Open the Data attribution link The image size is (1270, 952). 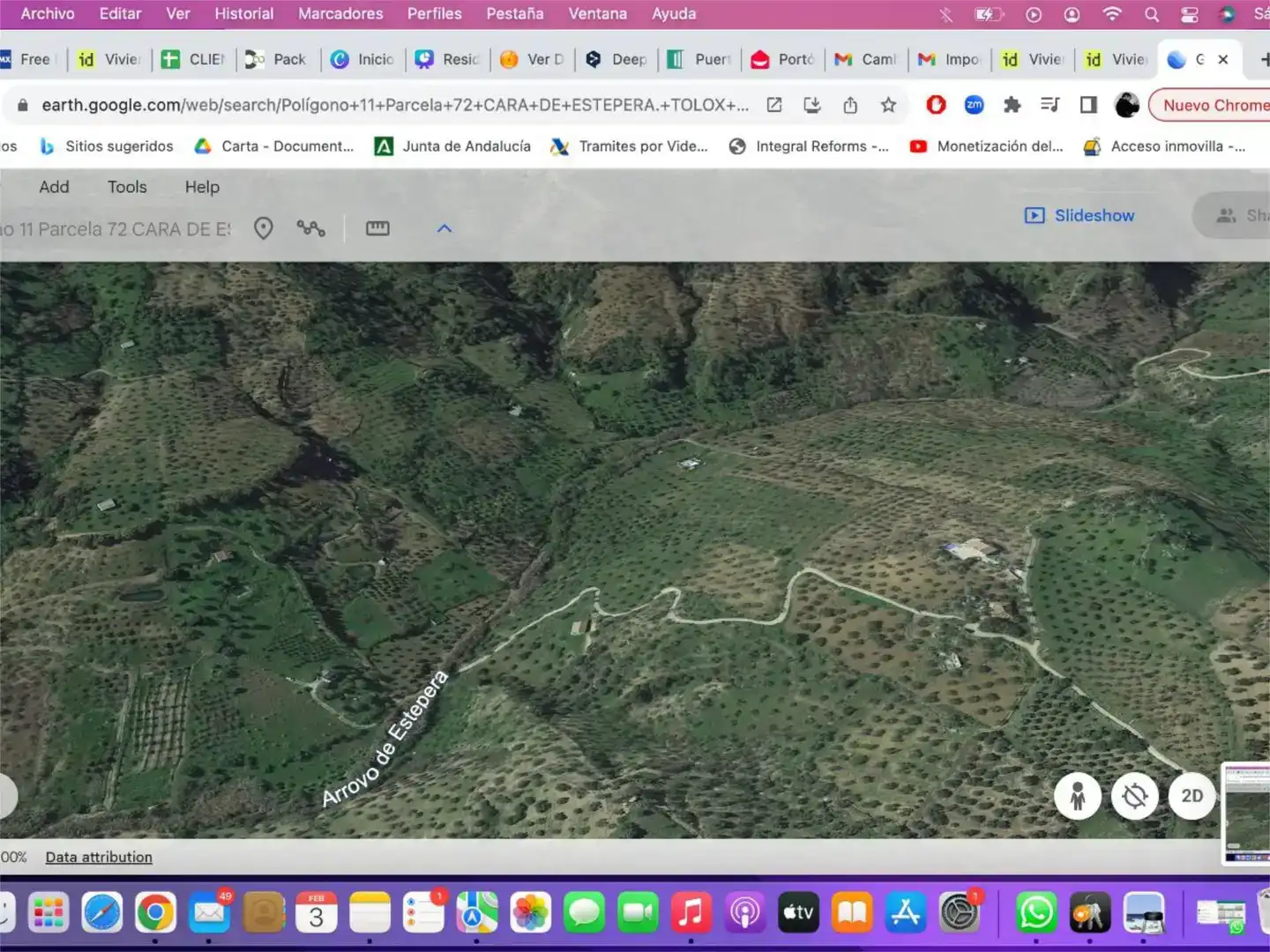(99, 857)
